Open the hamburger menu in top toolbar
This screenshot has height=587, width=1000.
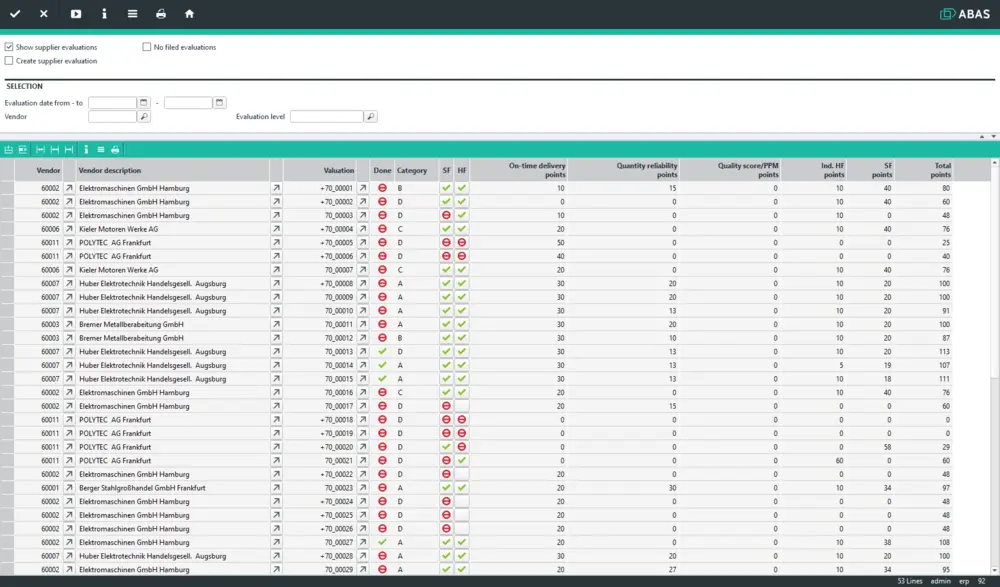pos(133,13)
